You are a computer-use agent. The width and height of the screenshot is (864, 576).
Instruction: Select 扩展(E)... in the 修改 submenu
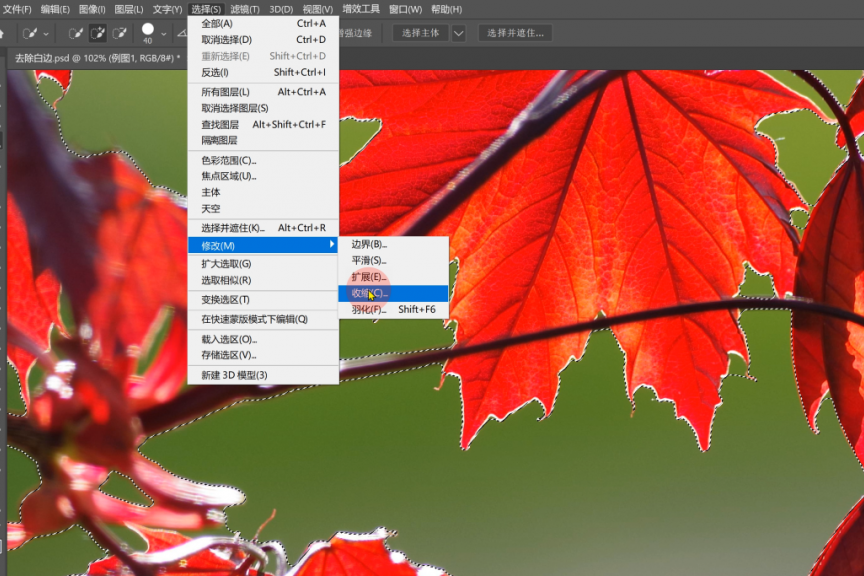(369, 276)
